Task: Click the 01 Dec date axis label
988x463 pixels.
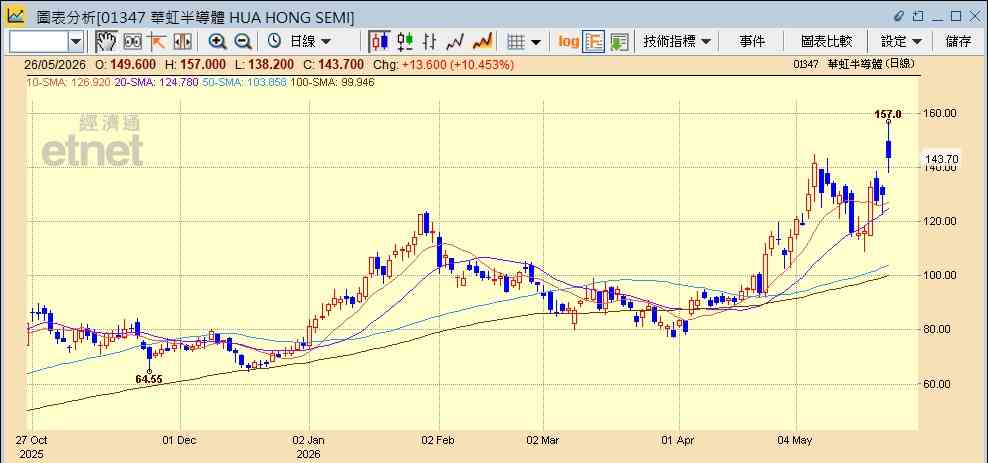Action: coord(180,440)
